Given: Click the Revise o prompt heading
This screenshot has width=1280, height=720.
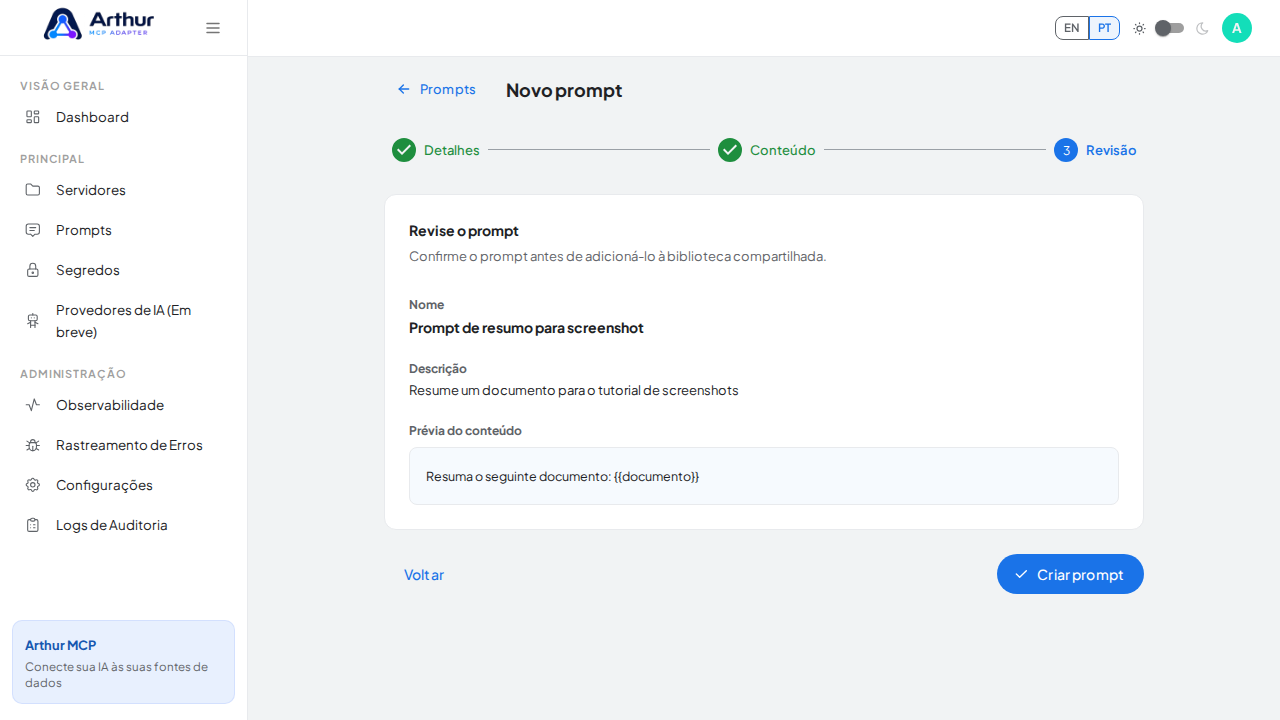Looking at the screenshot, I should click(x=464, y=231).
